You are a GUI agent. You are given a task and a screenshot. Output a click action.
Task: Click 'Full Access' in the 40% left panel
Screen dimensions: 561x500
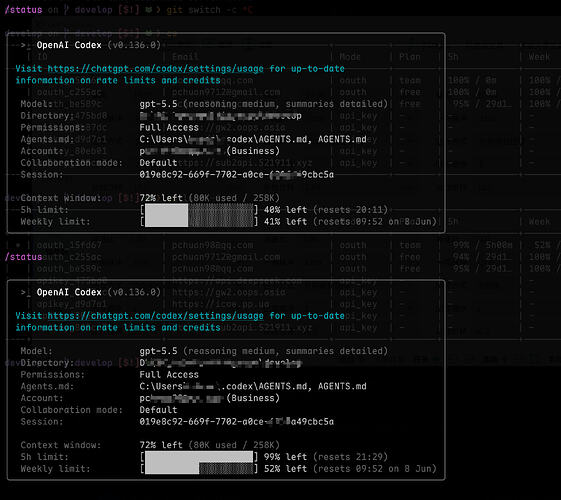coord(169,127)
